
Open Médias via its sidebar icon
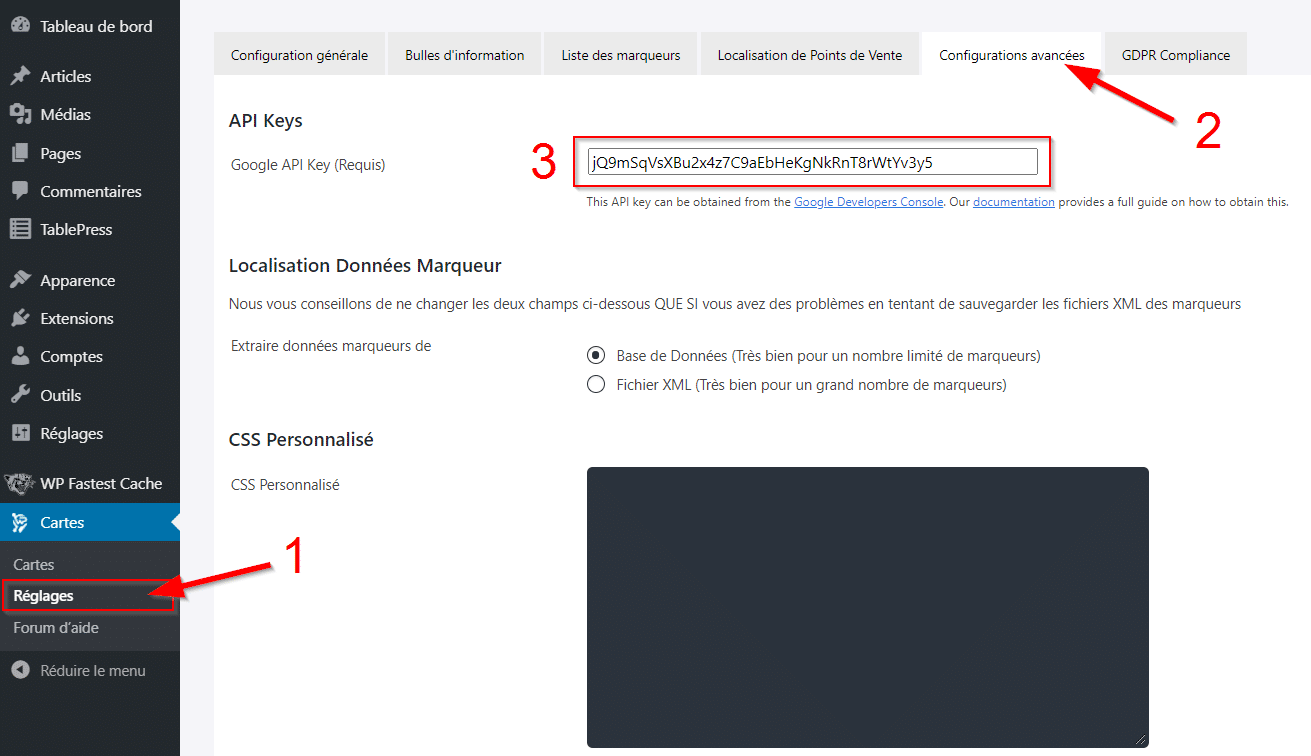pyautogui.click(x=20, y=115)
